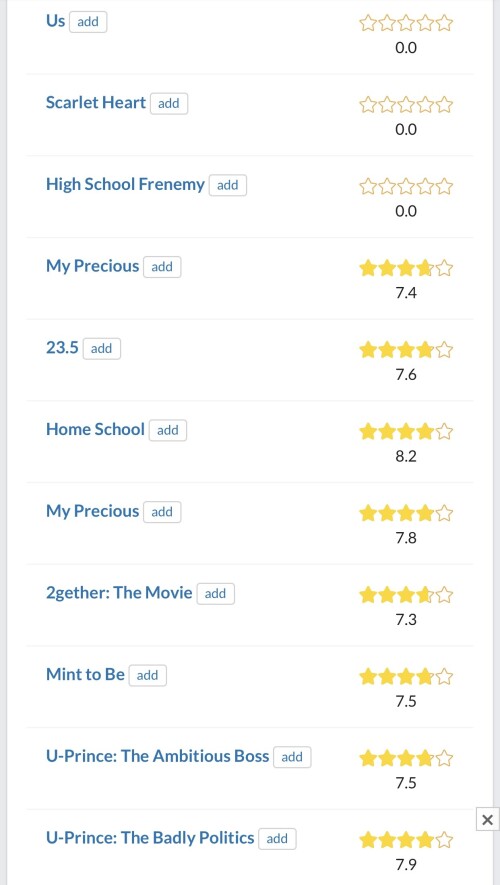
Task: Click the star rating for Us
Action: pos(406,23)
